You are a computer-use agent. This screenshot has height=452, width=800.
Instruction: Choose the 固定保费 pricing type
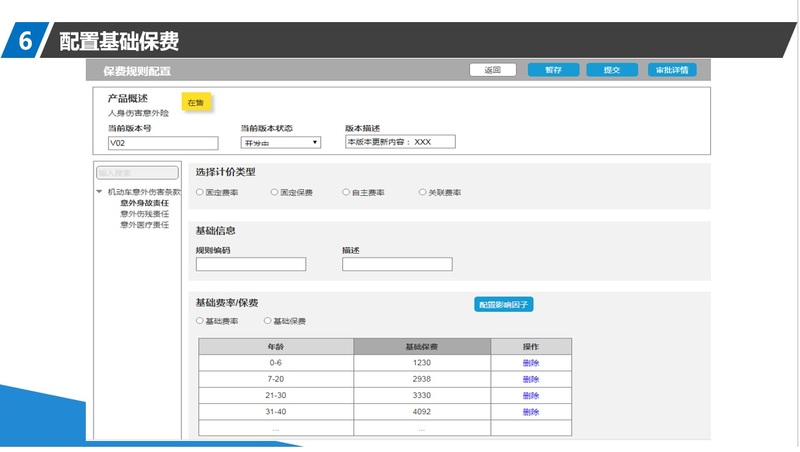pyautogui.click(x=274, y=192)
